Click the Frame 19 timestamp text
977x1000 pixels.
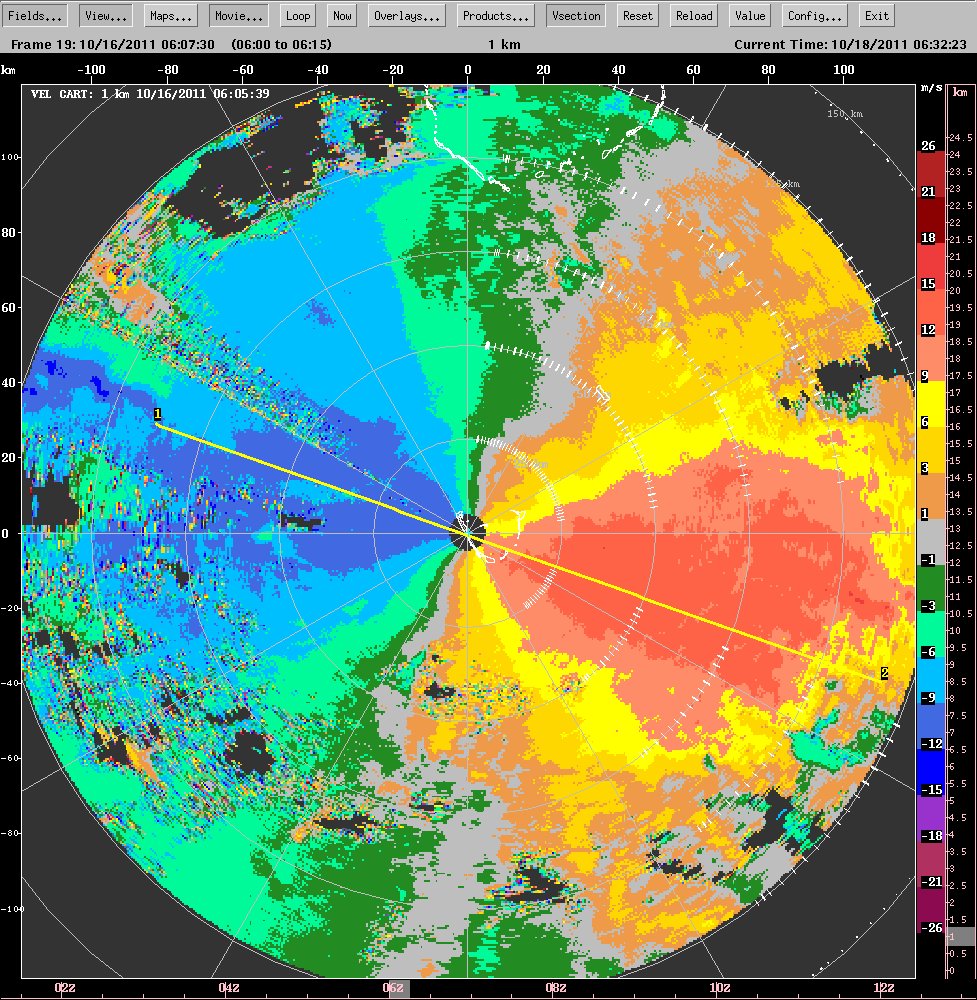[x=113, y=45]
